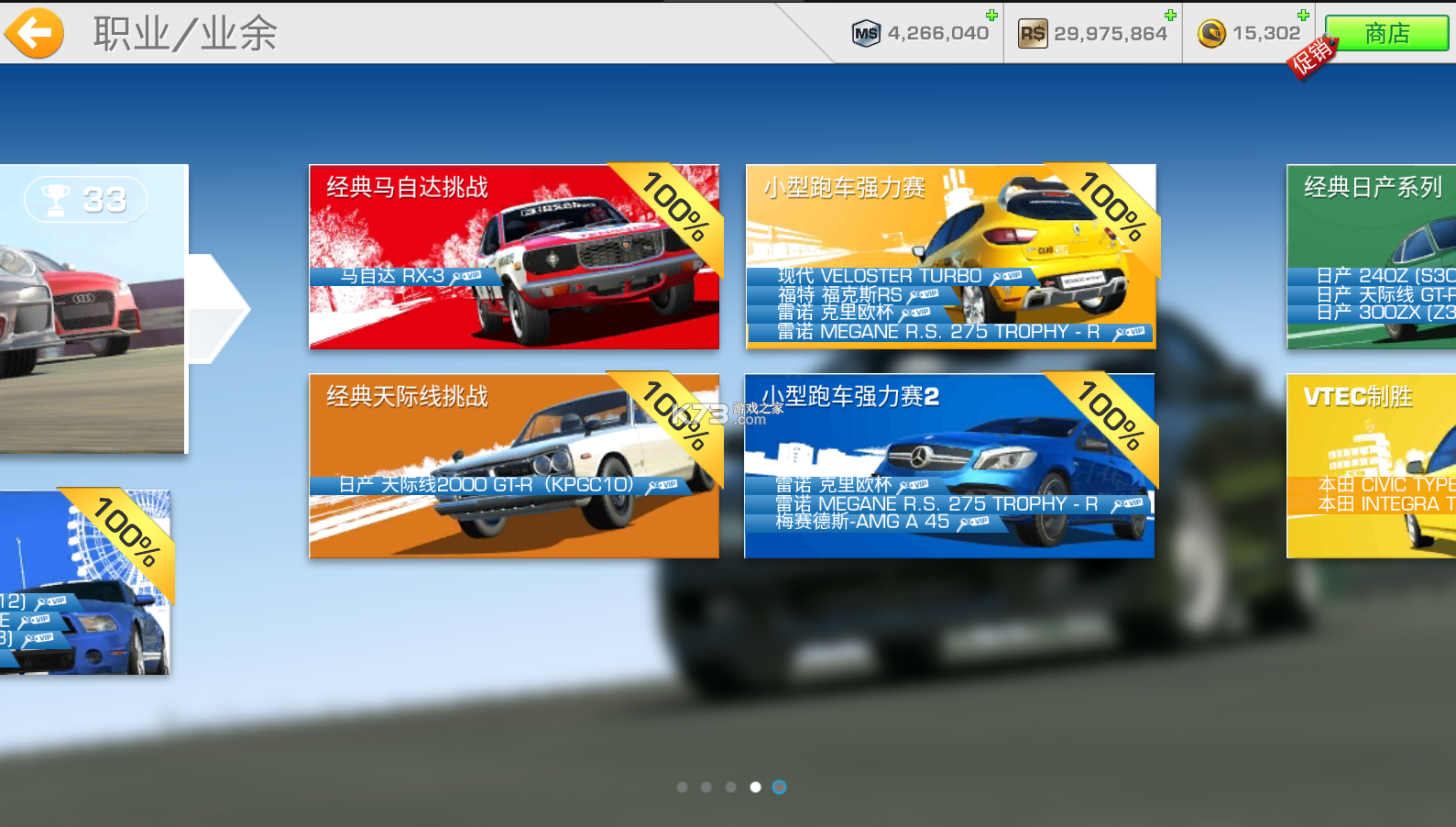This screenshot has height=827, width=1456.
Task: Click the M$ currency icon
Action: click(865, 34)
